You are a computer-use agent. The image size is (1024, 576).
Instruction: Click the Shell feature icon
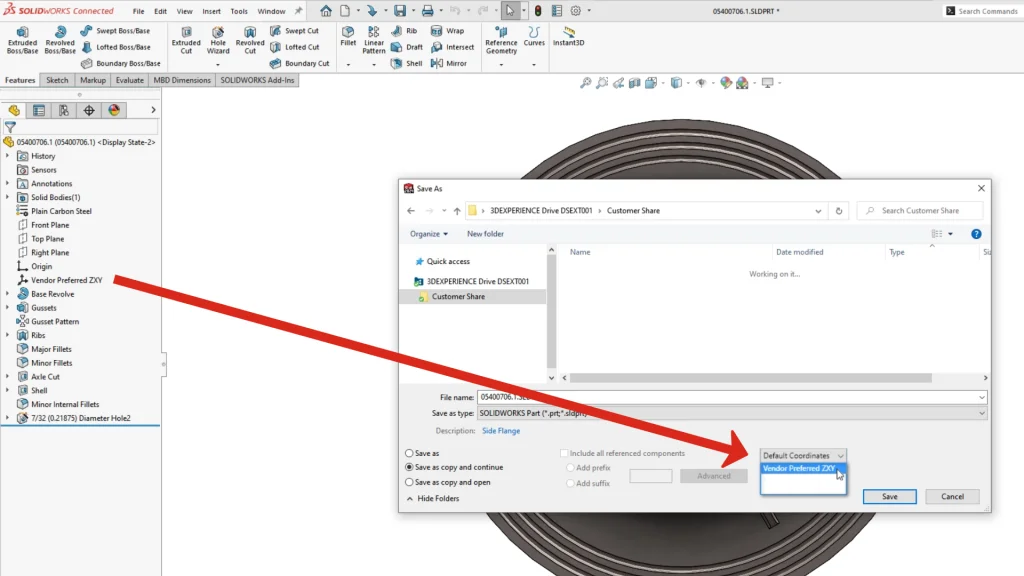pos(398,63)
